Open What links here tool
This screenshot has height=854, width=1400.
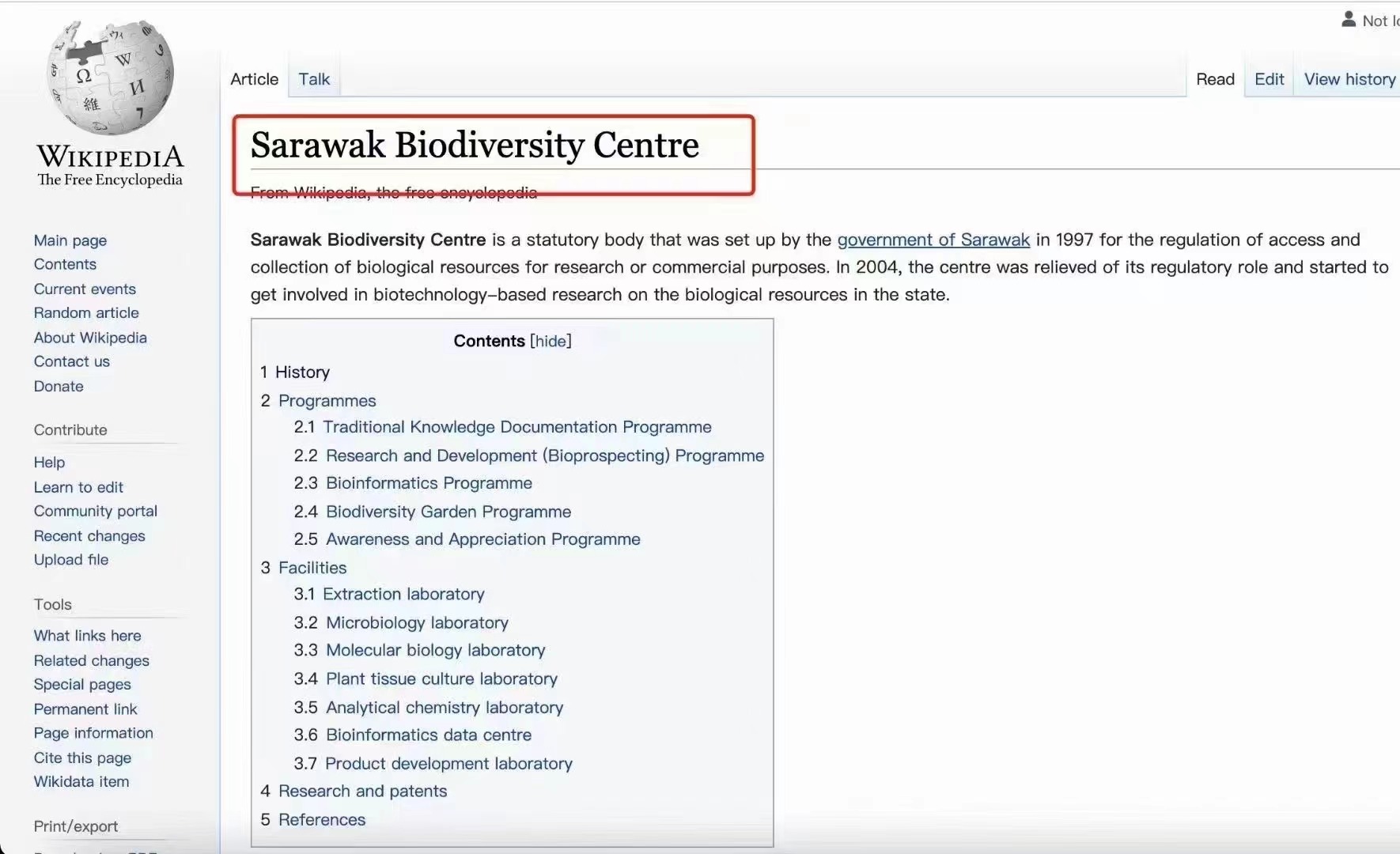tap(87, 636)
